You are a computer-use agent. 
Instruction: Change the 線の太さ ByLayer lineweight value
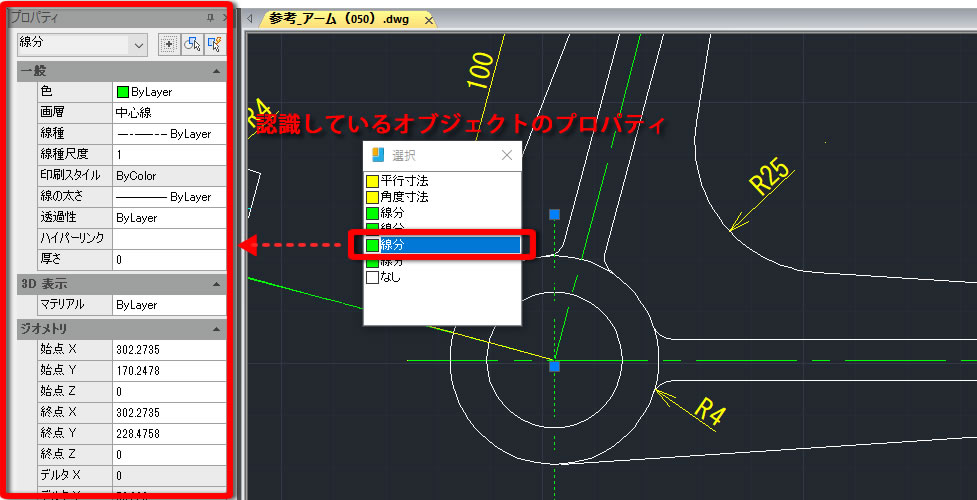169,197
